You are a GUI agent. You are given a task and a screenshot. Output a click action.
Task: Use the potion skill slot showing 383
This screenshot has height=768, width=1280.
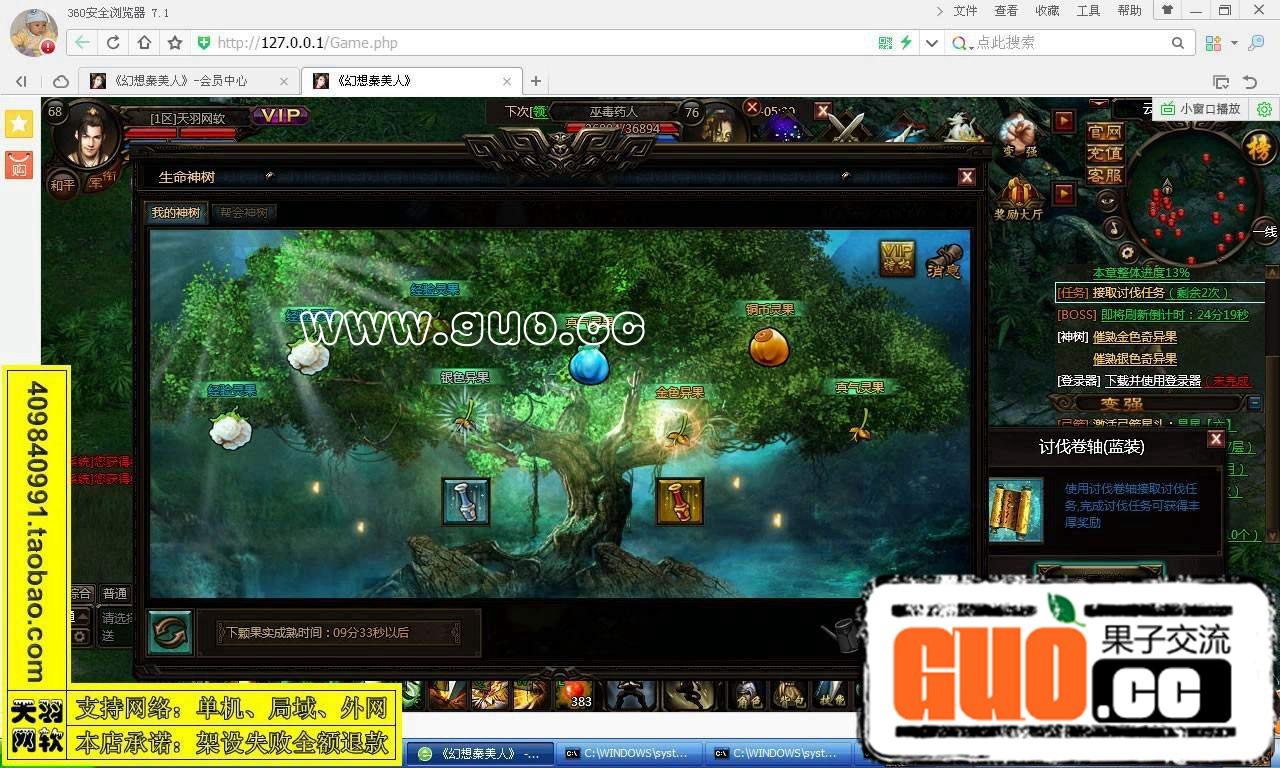[x=575, y=694]
